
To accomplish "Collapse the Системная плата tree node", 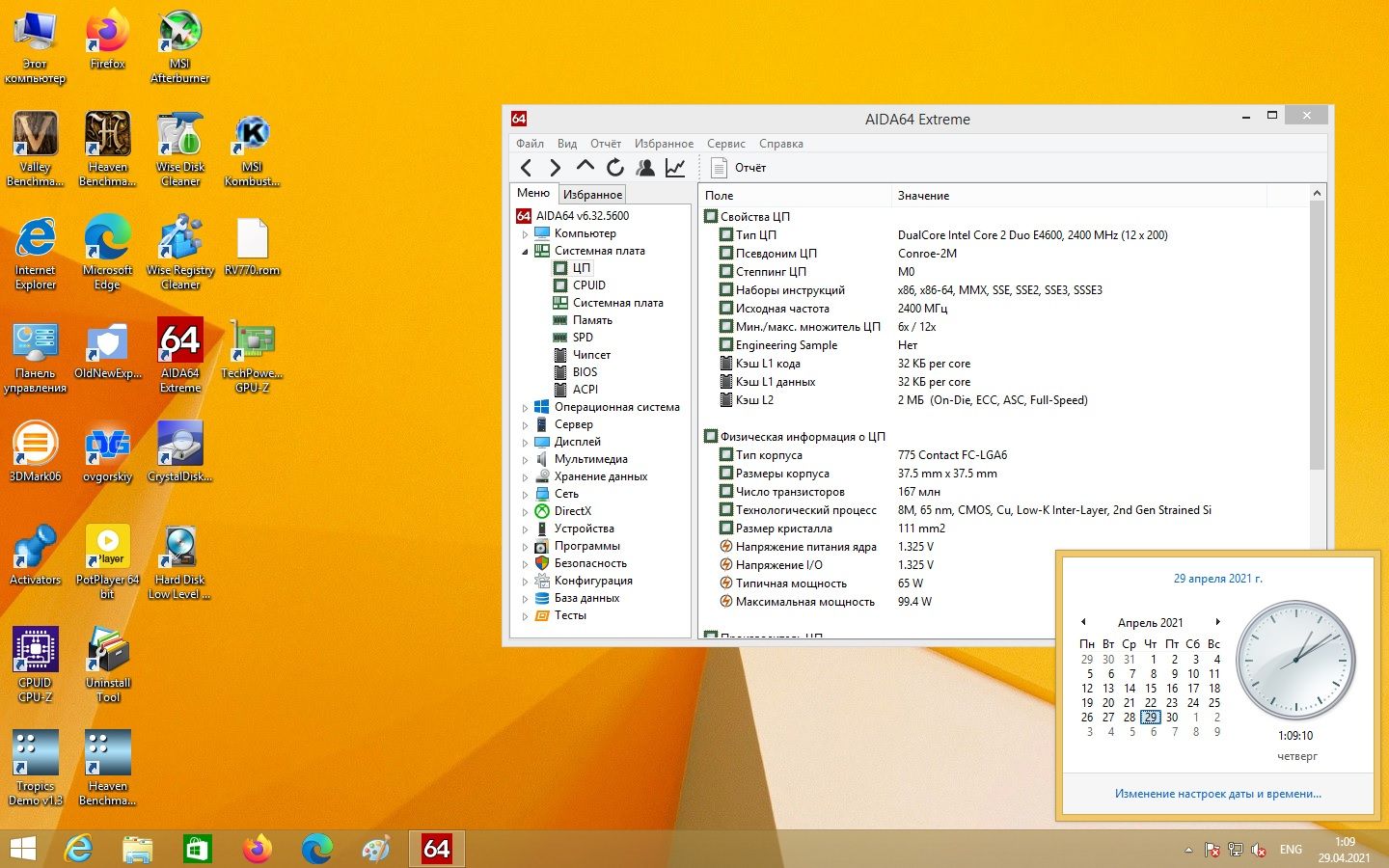I will (525, 252).
